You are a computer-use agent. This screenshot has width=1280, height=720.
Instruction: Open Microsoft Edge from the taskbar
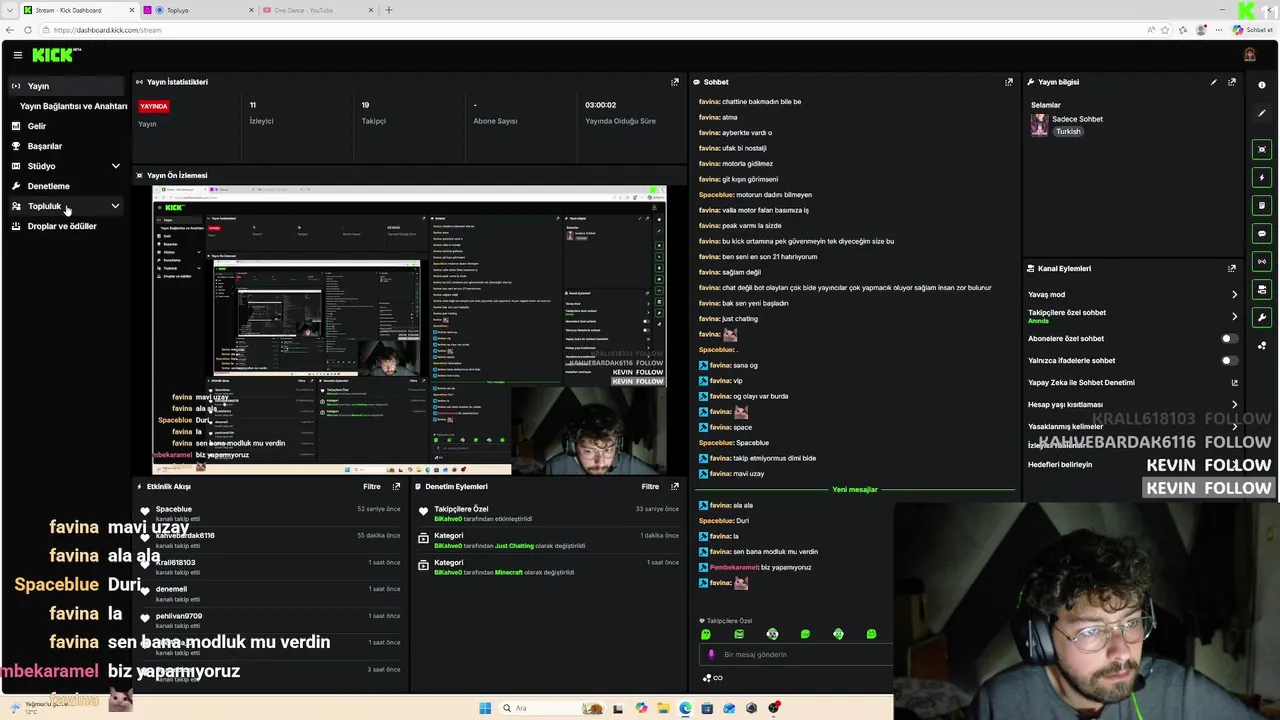pyautogui.click(x=685, y=708)
